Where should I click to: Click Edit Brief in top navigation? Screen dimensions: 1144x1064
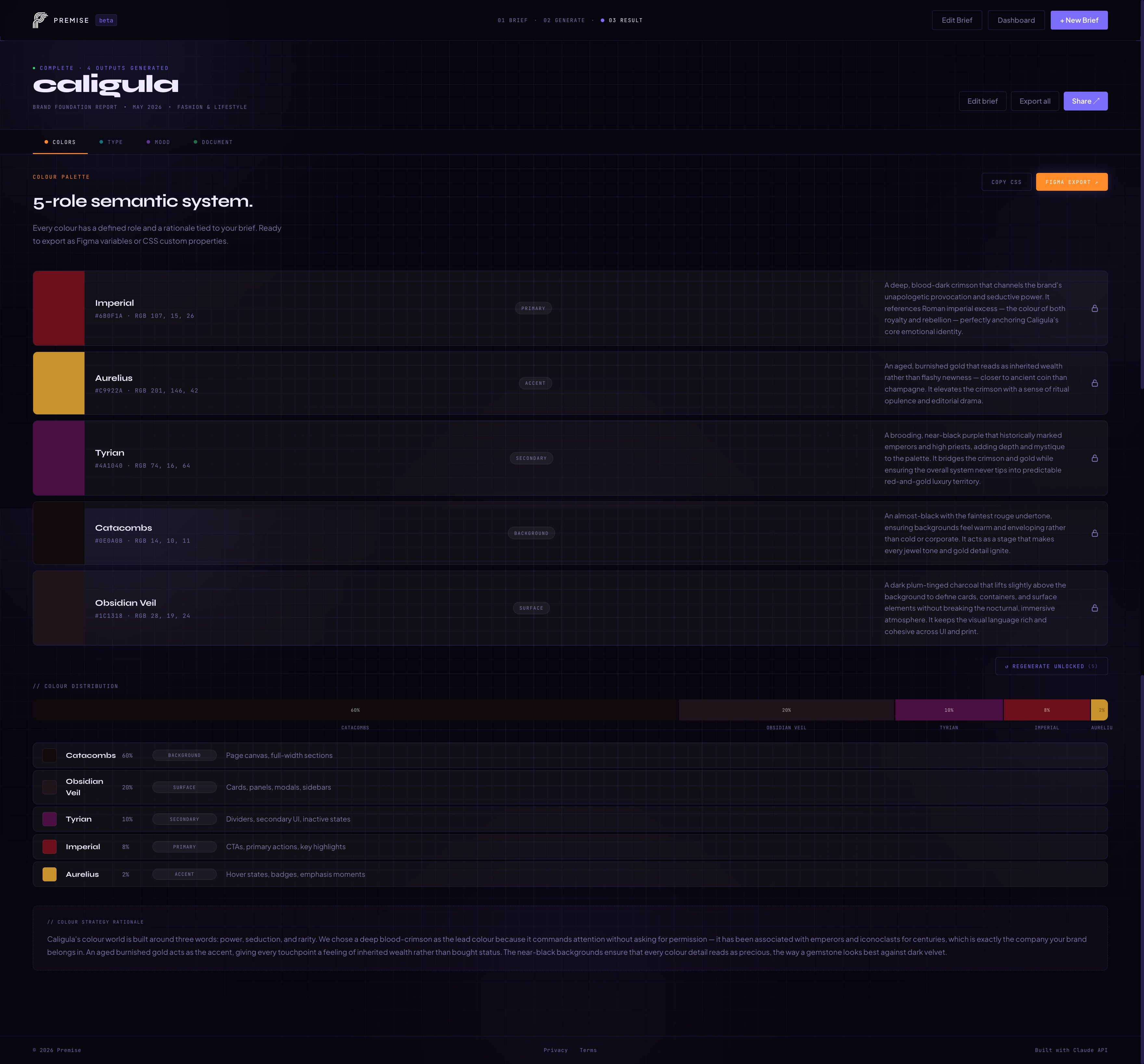(x=956, y=20)
